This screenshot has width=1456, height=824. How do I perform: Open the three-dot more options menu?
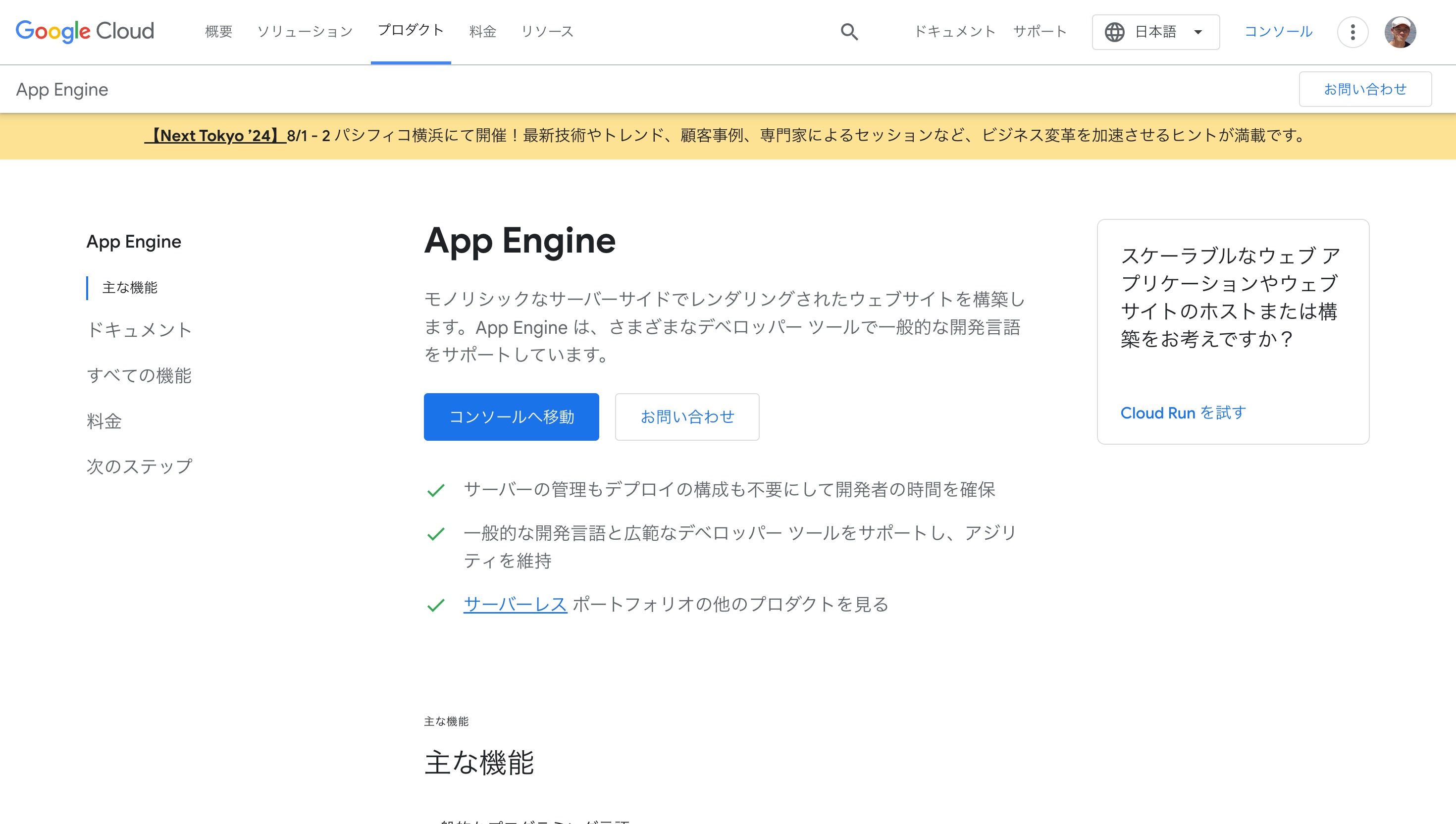pos(1352,32)
